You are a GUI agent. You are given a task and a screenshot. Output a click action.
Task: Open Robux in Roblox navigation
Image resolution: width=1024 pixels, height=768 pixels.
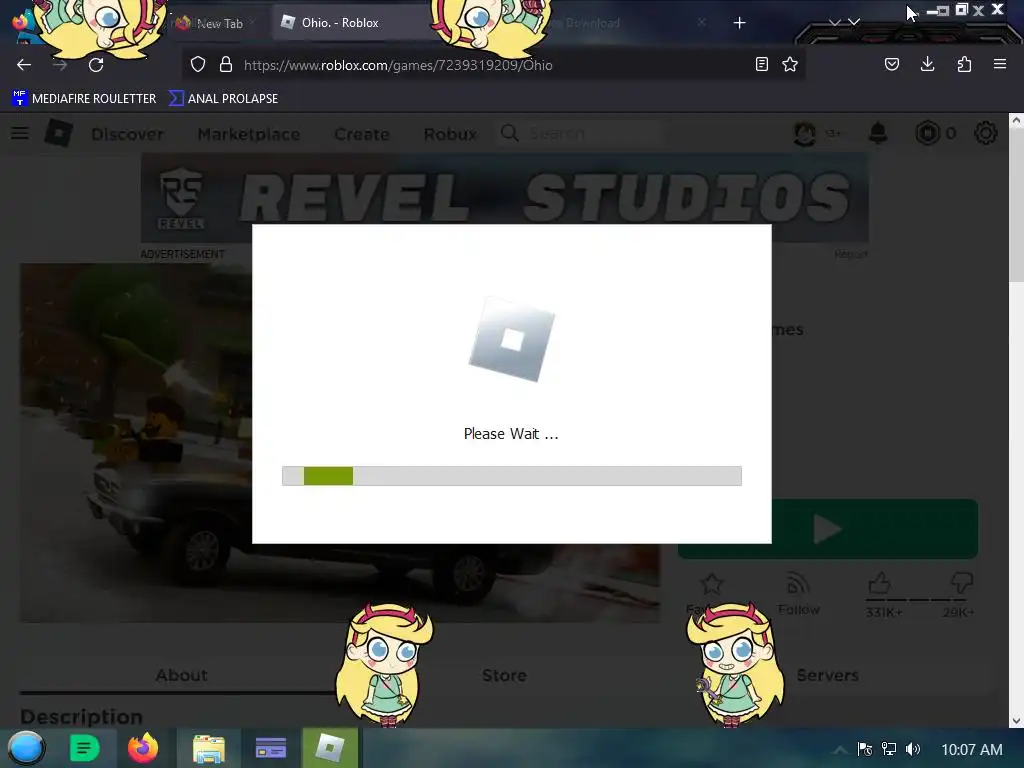click(450, 134)
